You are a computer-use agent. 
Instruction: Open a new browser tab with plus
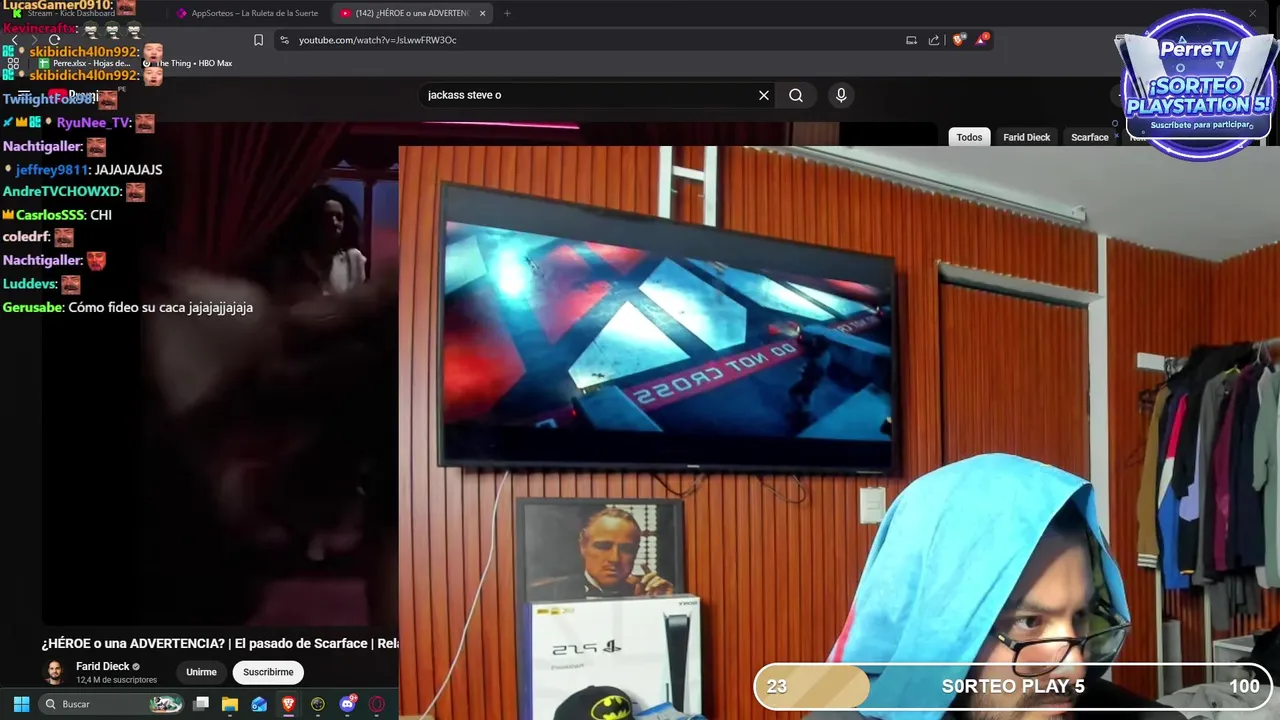507,13
